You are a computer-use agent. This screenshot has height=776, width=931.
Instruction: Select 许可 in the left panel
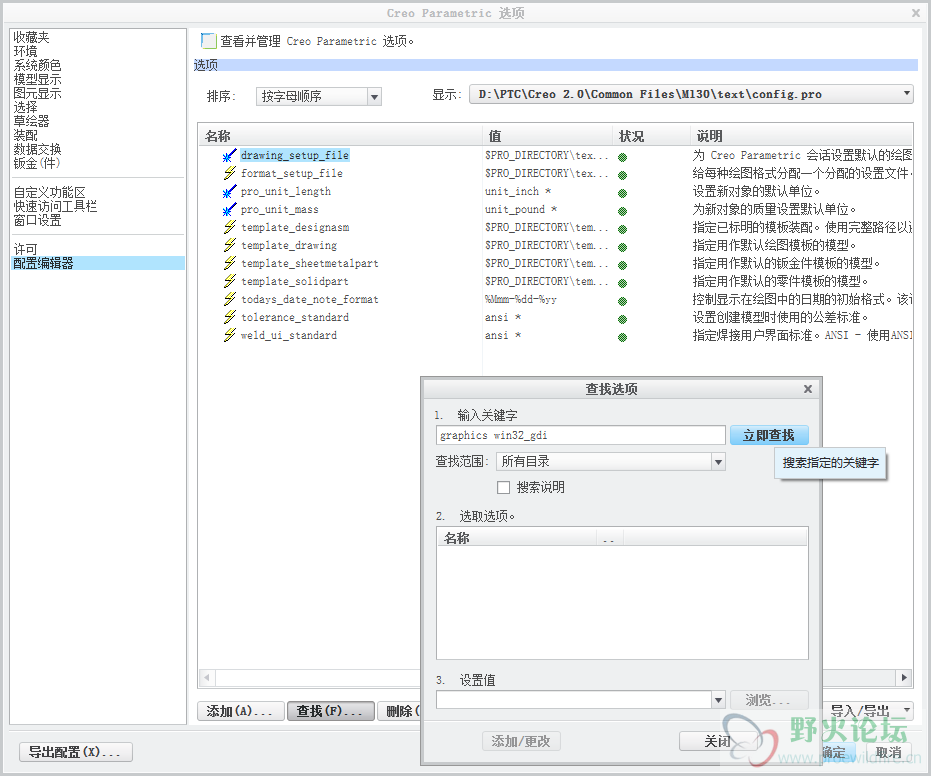pyautogui.click(x=26, y=249)
